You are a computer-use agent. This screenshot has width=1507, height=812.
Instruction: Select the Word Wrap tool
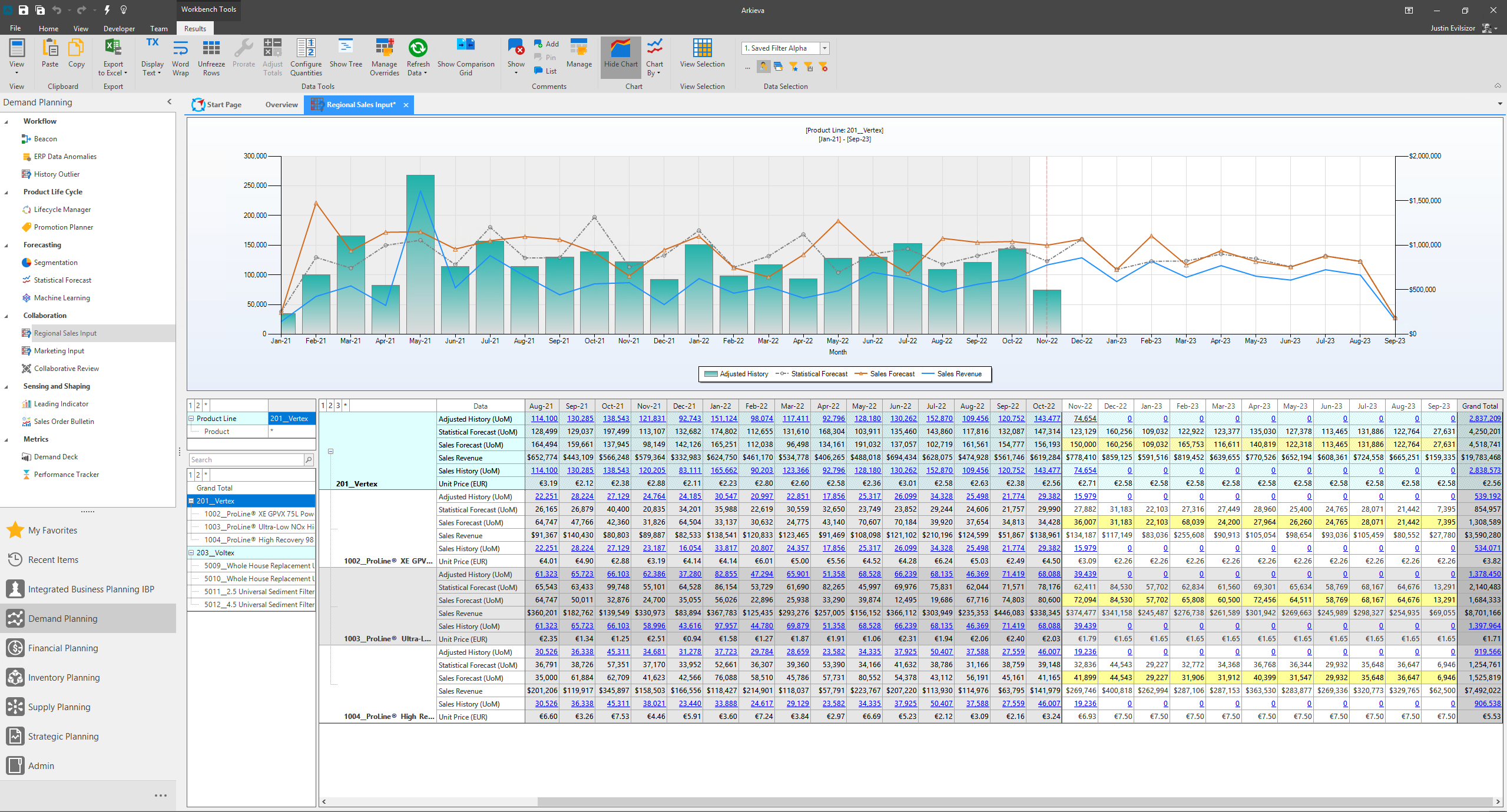(180, 57)
